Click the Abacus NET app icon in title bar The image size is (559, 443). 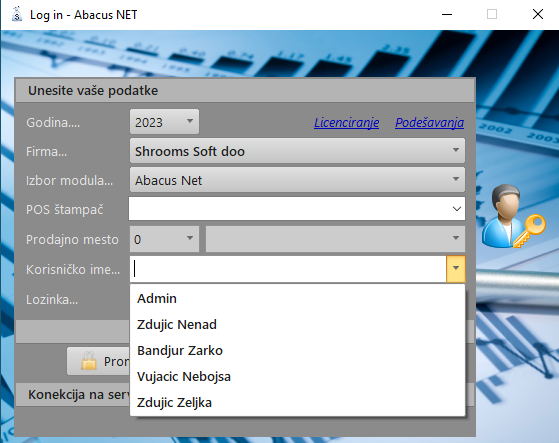coord(16,15)
